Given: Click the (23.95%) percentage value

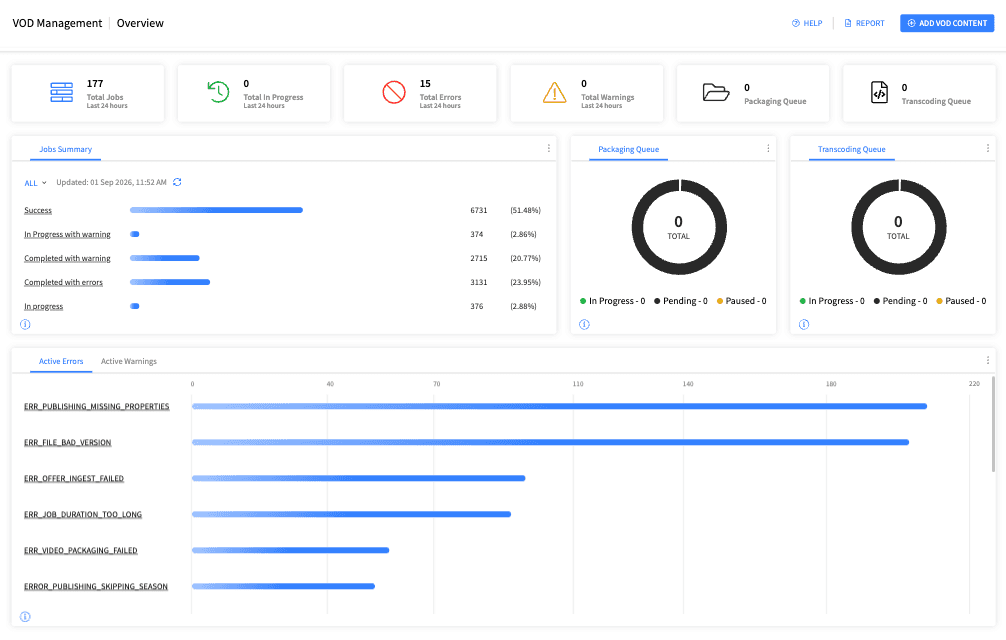Looking at the screenshot, I should coord(525,282).
